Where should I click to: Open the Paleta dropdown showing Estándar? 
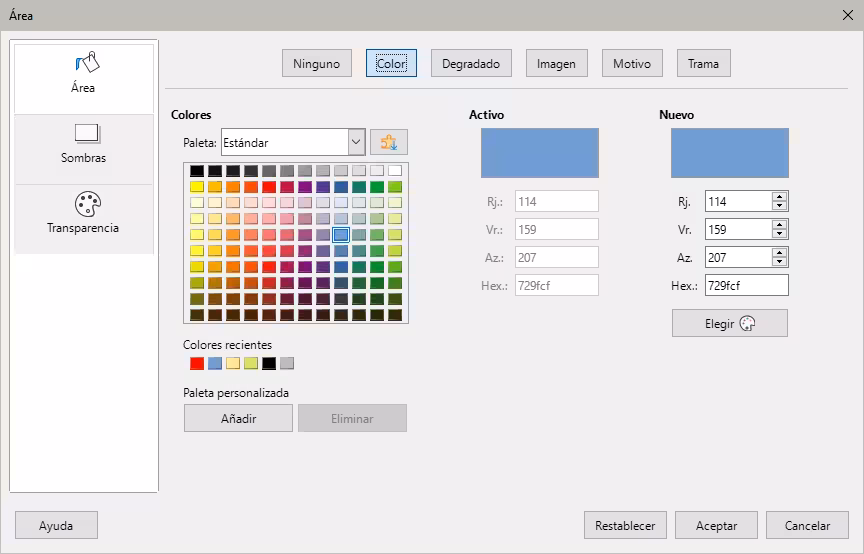pyautogui.click(x=293, y=142)
